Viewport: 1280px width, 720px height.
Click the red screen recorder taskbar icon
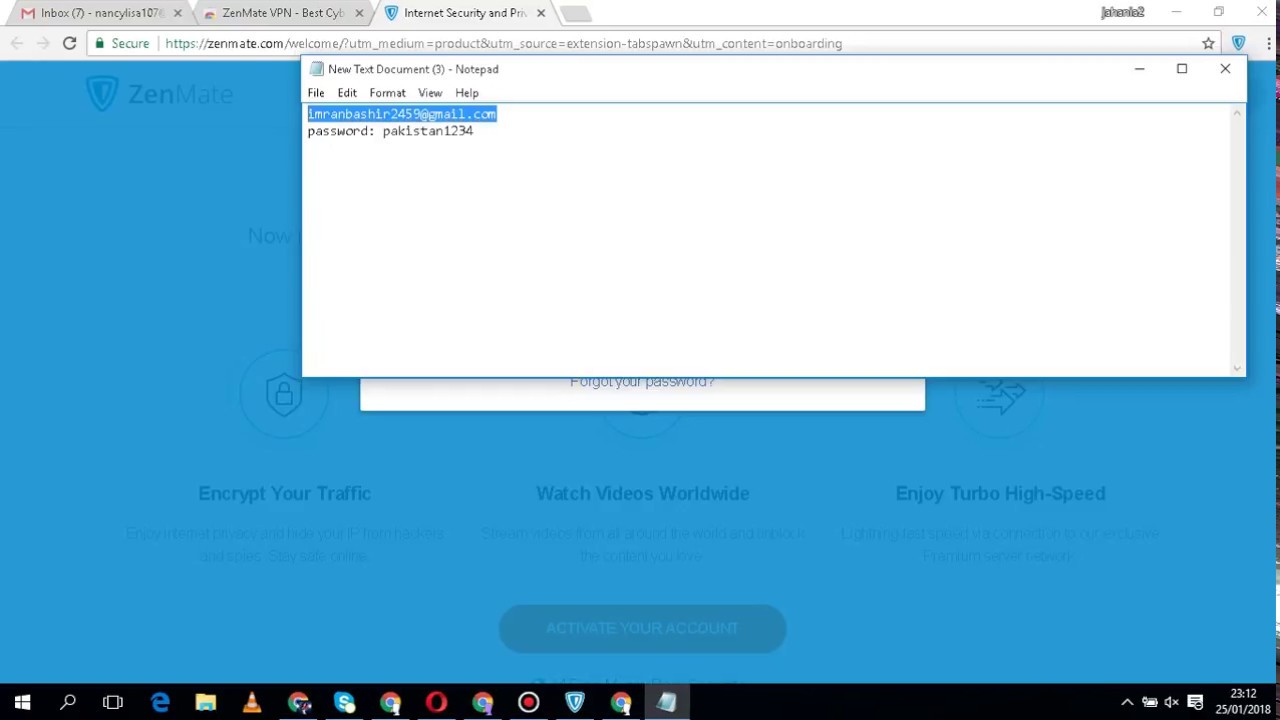tap(528, 702)
